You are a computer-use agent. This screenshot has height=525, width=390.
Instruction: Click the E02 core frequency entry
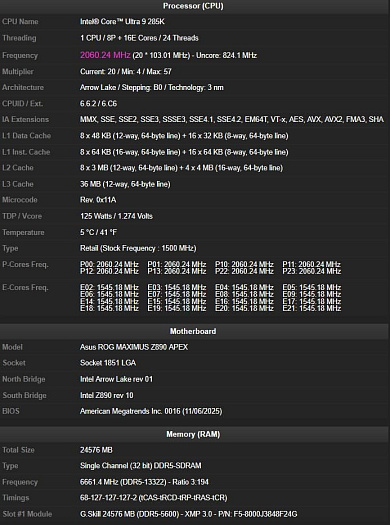(x=109, y=287)
